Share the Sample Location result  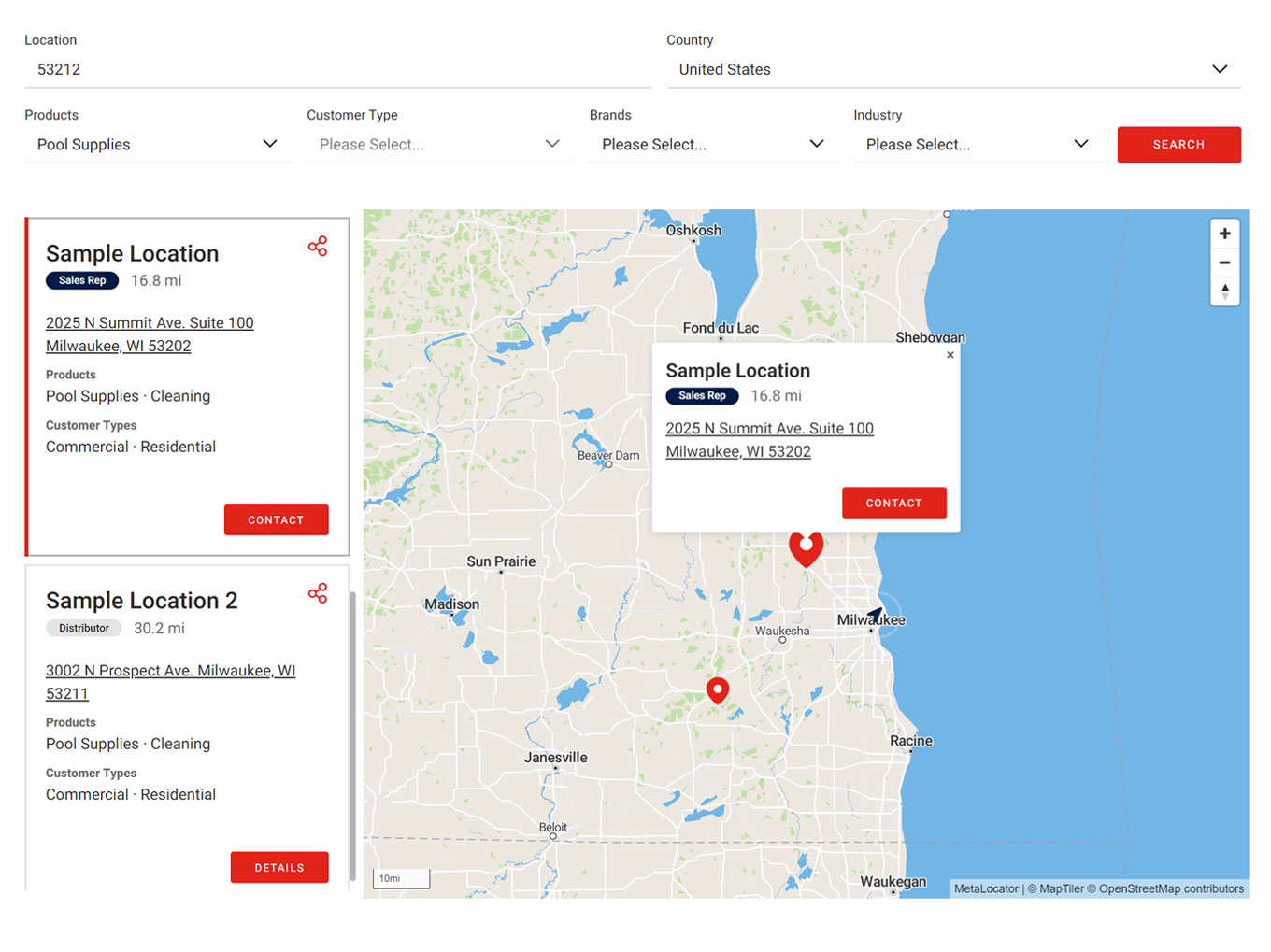pyautogui.click(x=318, y=246)
